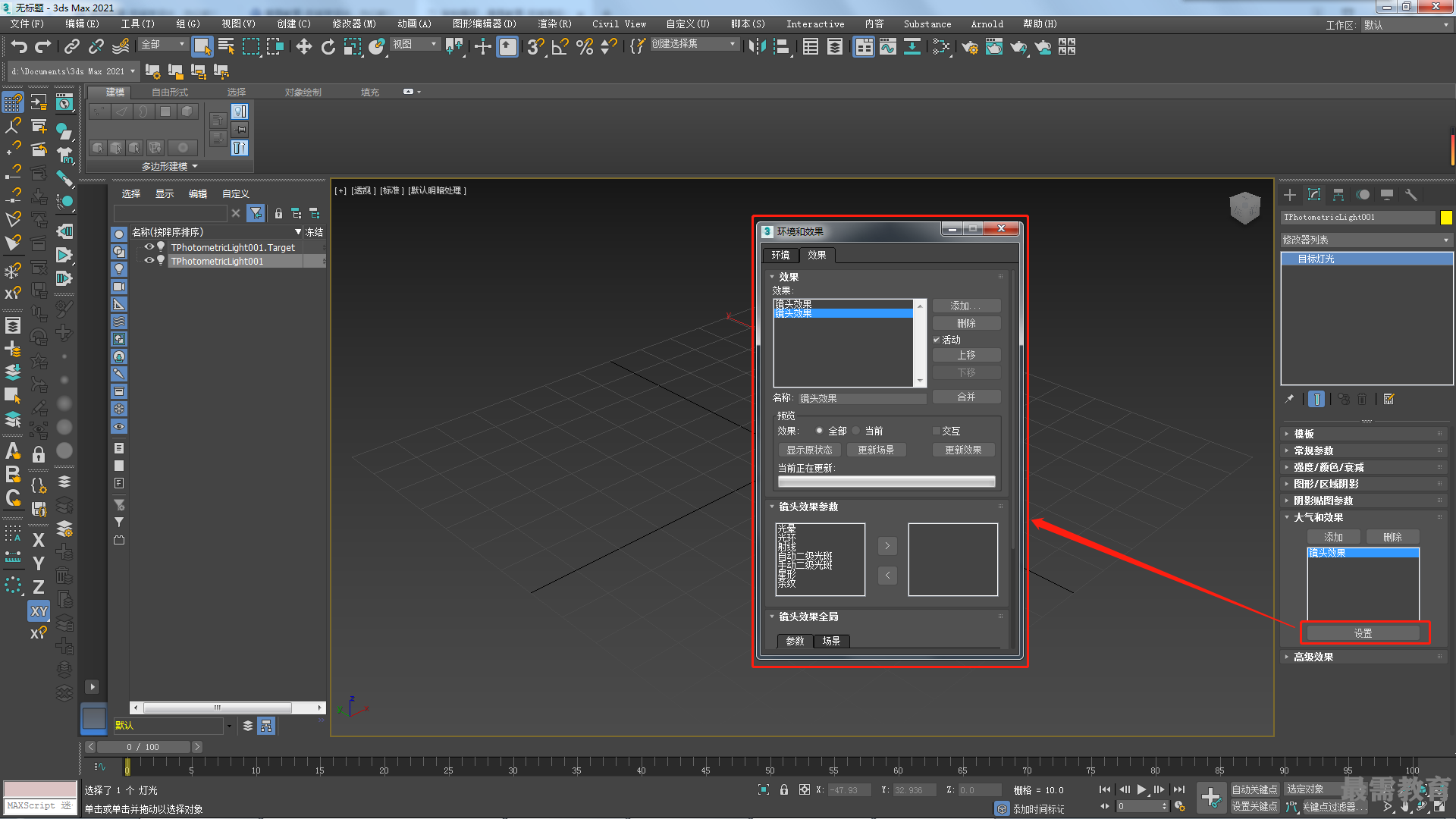Click the scene explorer horizontal scrollbar

coord(218,708)
